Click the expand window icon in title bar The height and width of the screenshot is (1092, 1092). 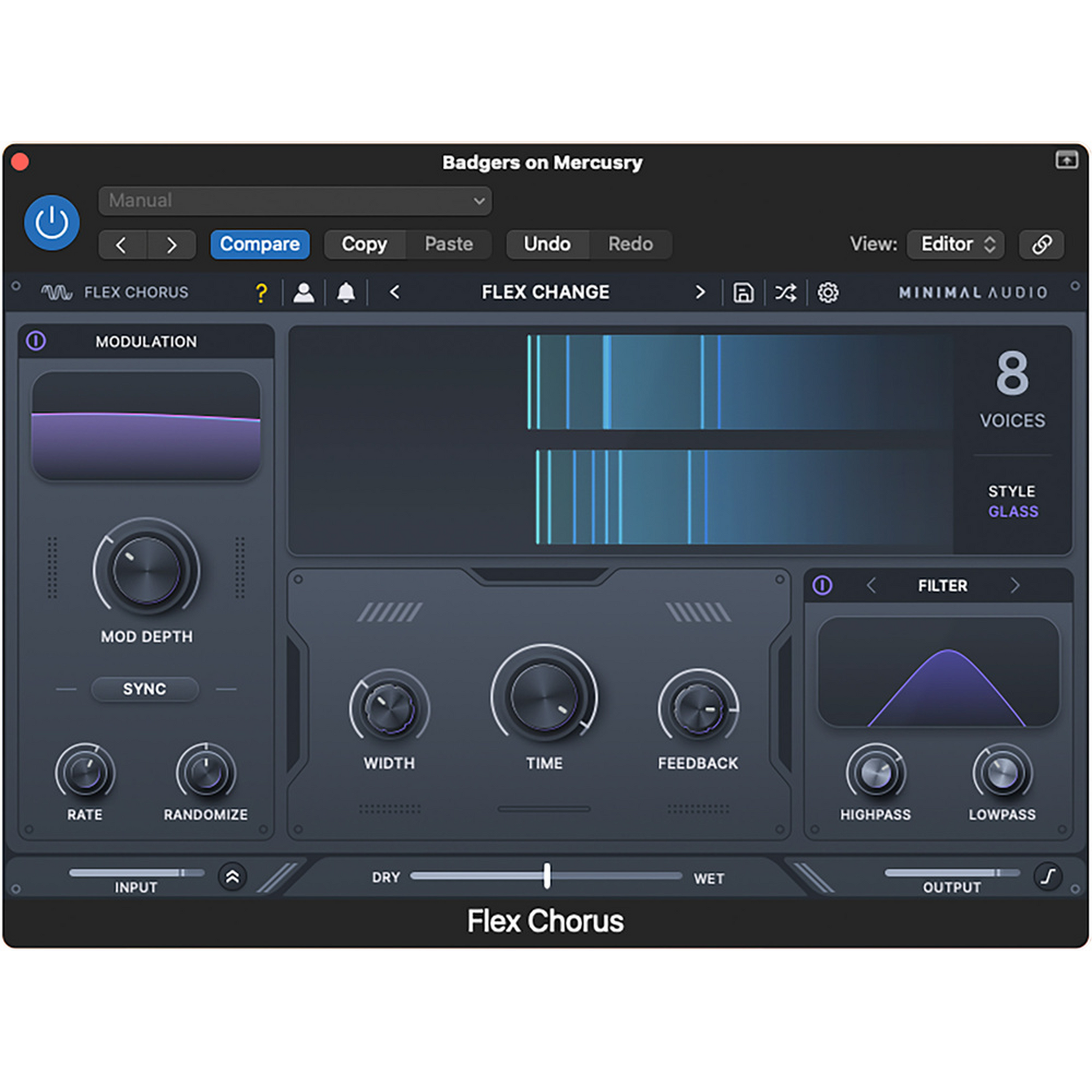[x=1066, y=160]
